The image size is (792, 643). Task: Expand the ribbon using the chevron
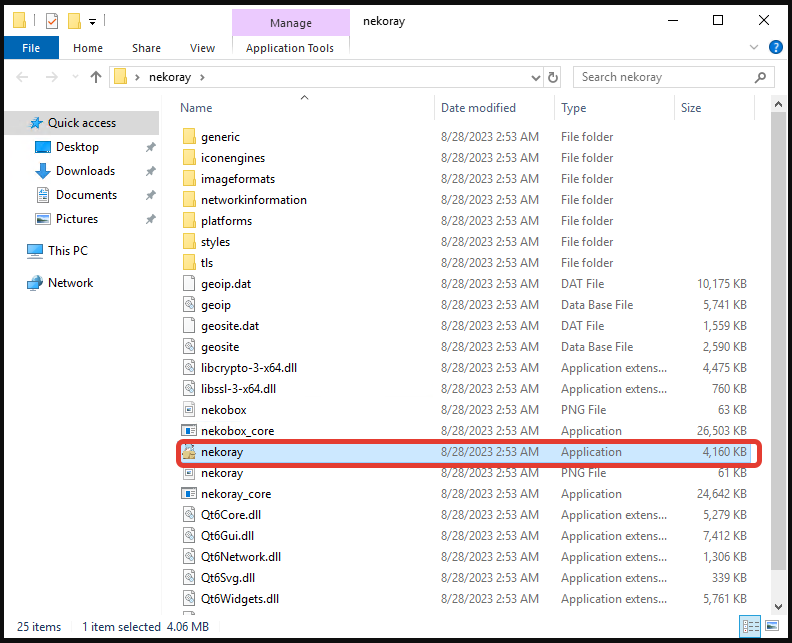tap(755, 47)
